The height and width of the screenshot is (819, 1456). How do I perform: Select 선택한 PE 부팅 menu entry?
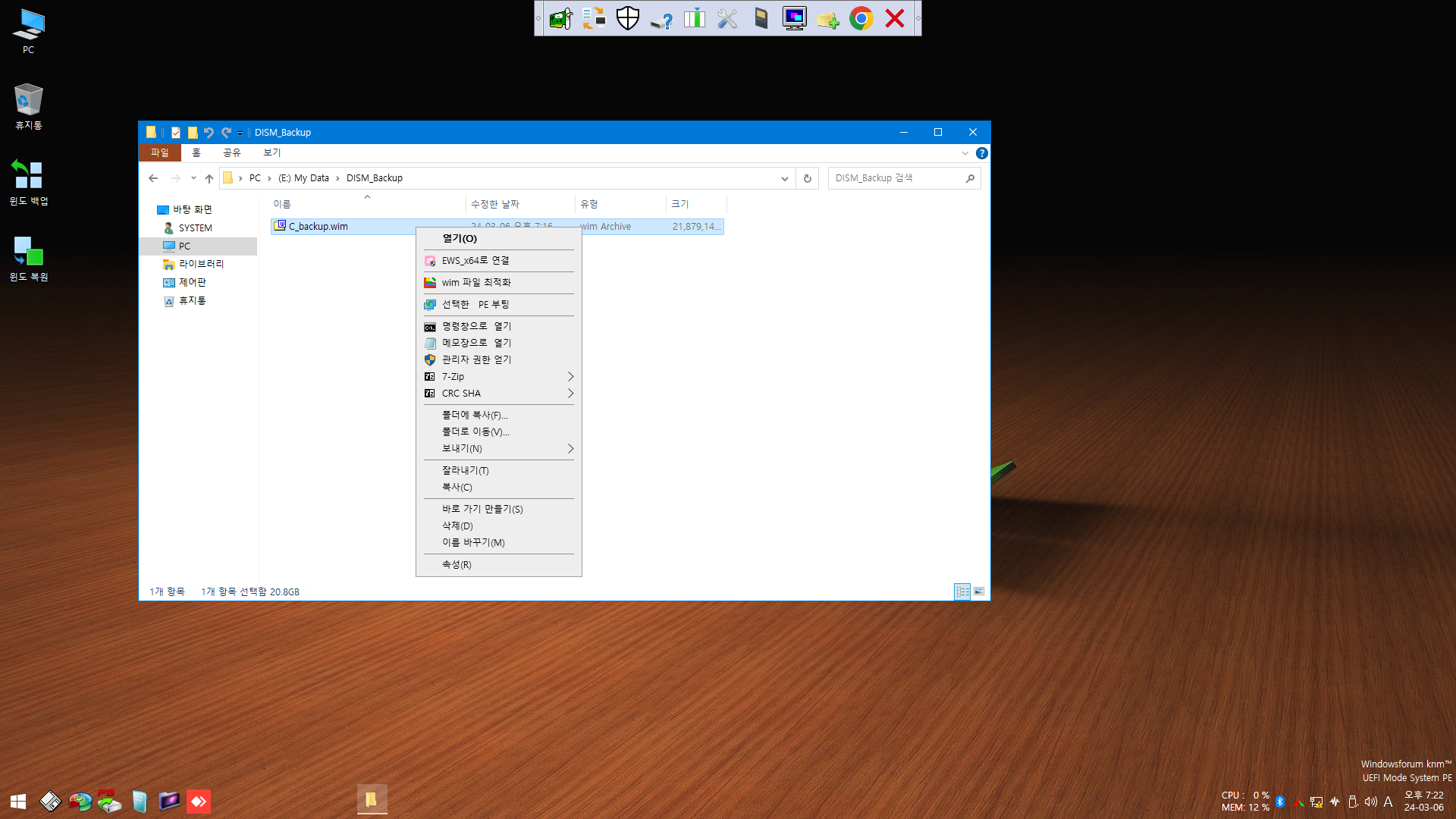coord(498,305)
